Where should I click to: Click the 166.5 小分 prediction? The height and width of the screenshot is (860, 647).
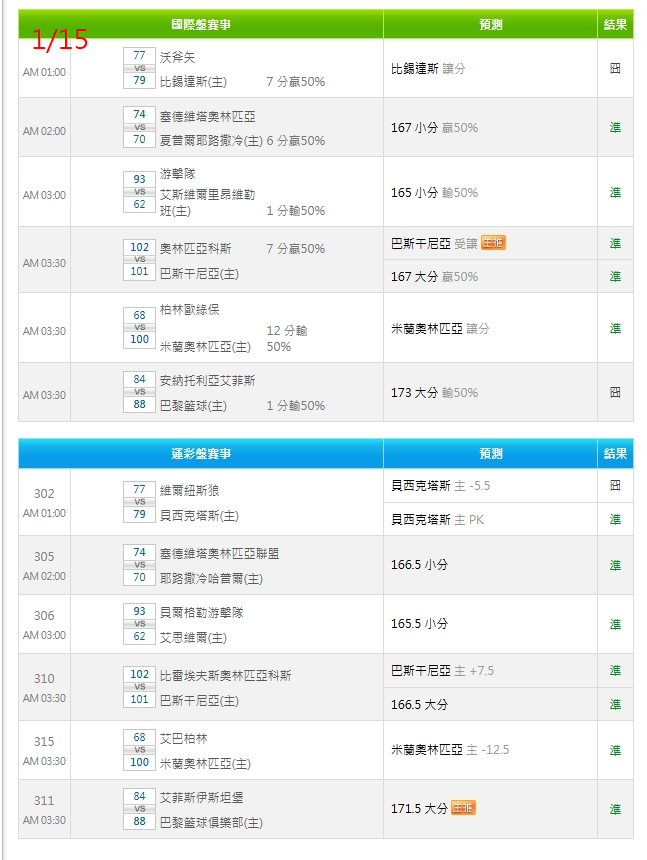click(x=419, y=565)
